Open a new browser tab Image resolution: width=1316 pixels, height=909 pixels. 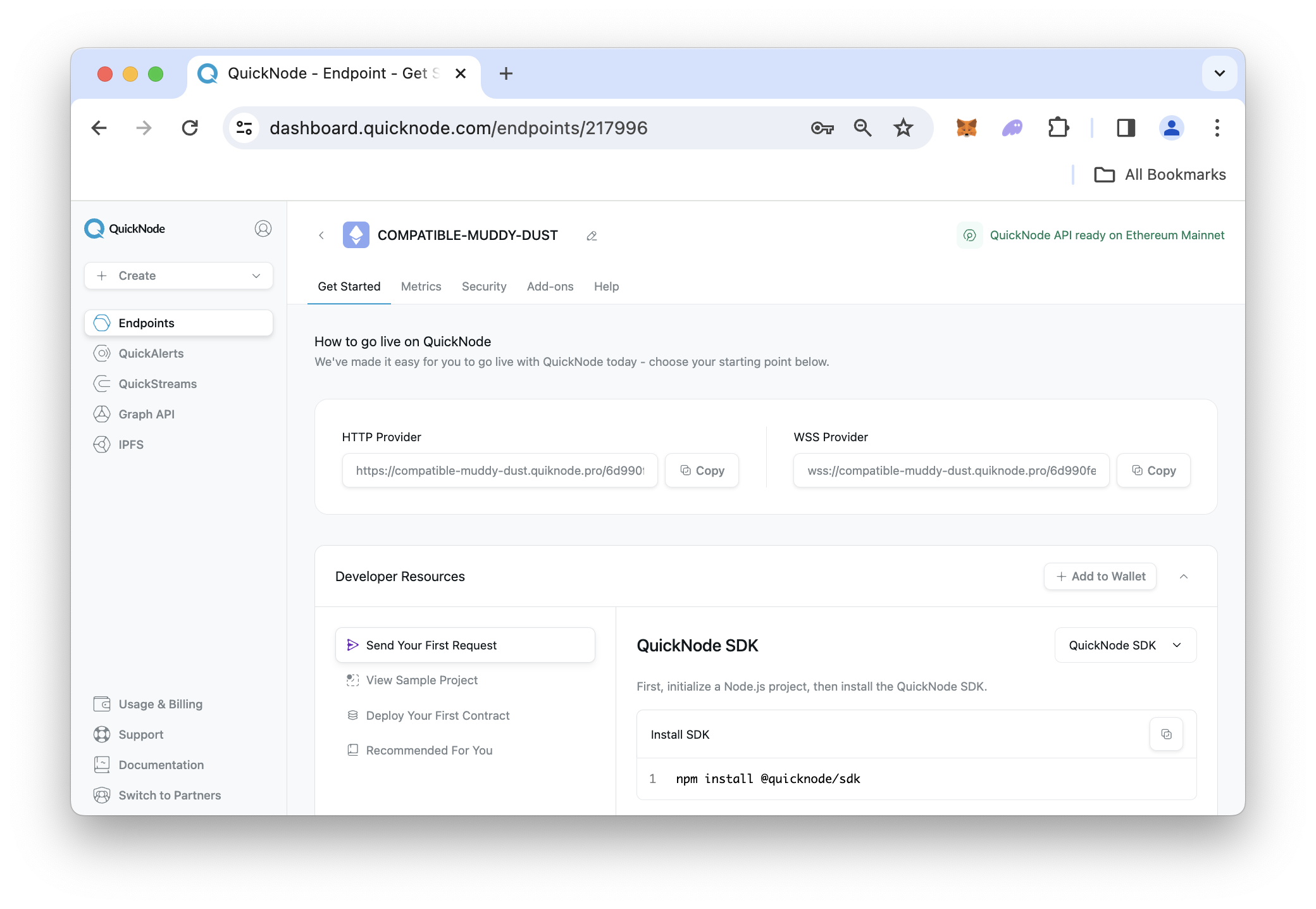tap(506, 73)
